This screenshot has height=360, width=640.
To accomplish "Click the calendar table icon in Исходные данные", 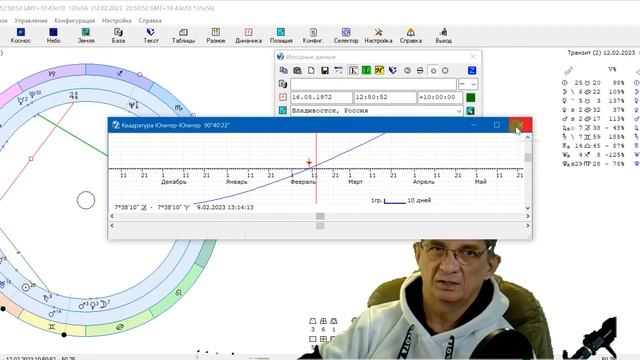I will coord(338,71).
